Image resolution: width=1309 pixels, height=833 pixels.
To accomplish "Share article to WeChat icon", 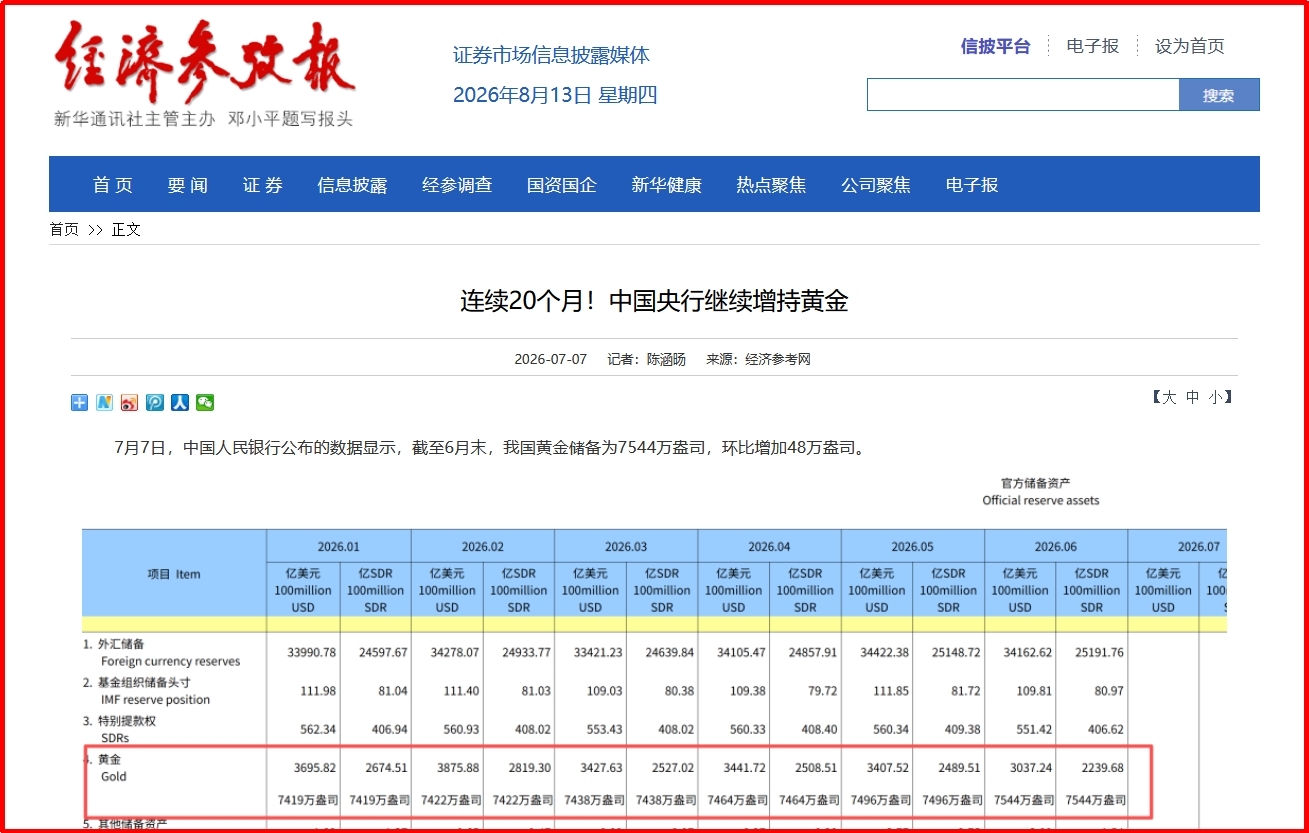I will 205,402.
